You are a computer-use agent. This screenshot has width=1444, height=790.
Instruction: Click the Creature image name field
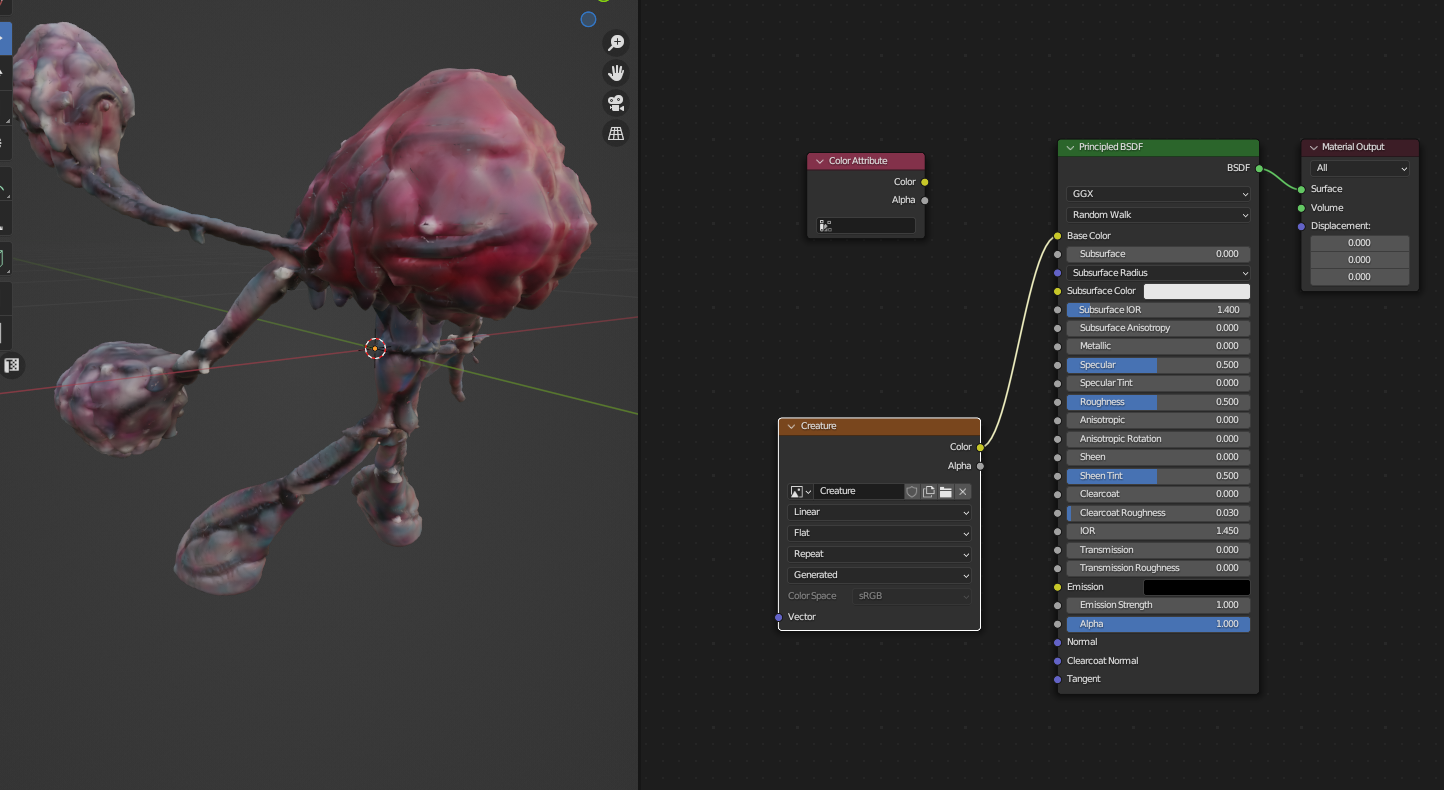[860, 491]
